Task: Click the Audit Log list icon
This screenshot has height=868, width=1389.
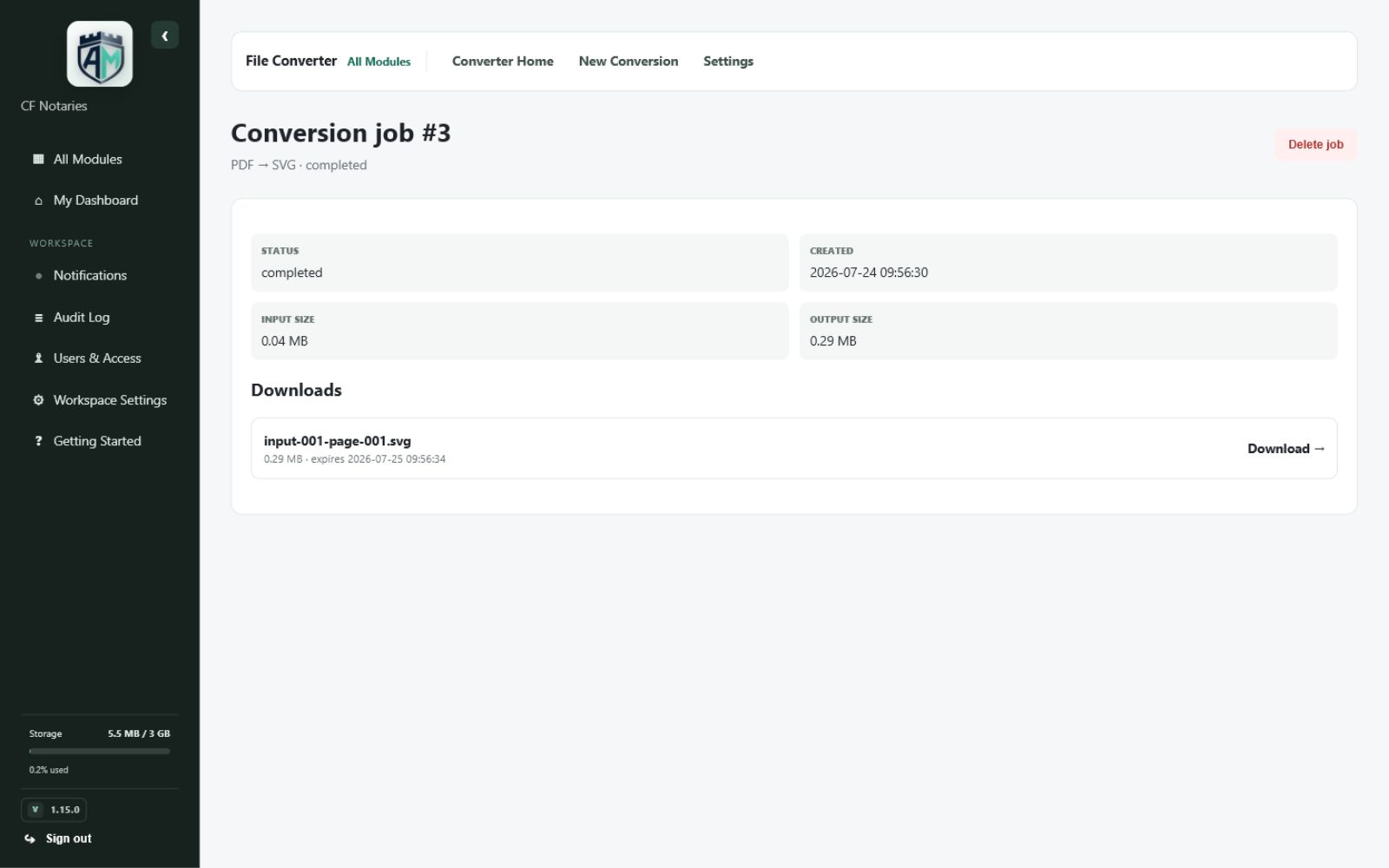Action: pos(38,318)
